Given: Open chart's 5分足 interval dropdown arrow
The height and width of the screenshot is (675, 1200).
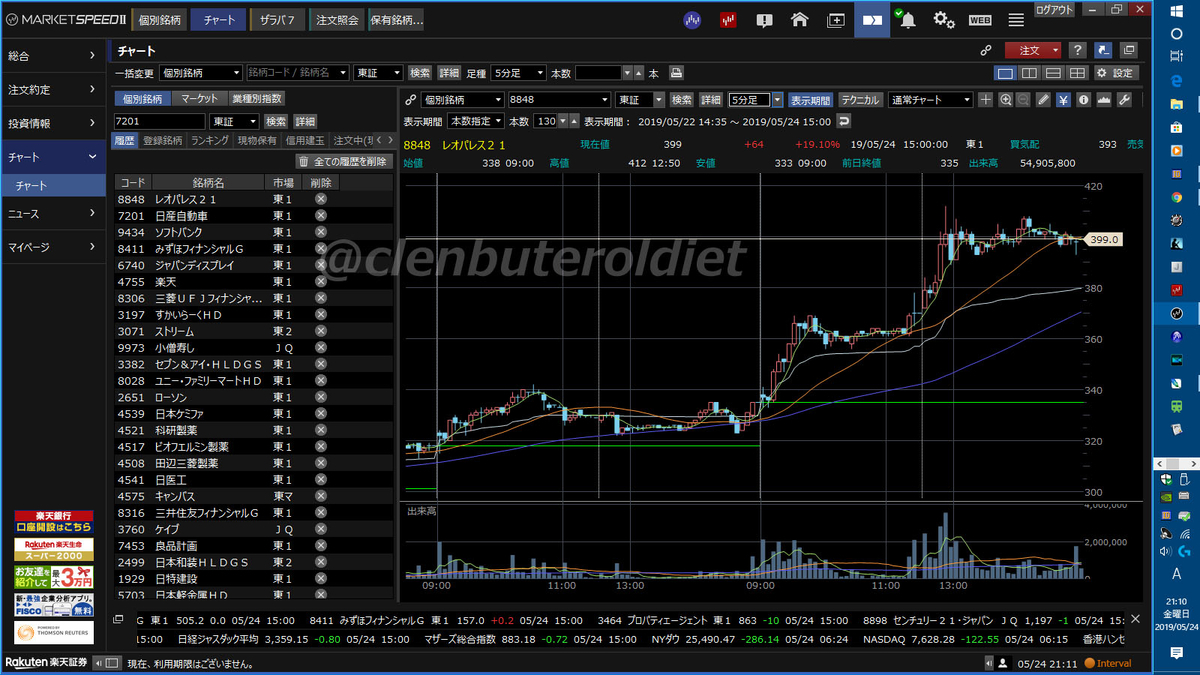Looking at the screenshot, I should [x=777, y=100].
